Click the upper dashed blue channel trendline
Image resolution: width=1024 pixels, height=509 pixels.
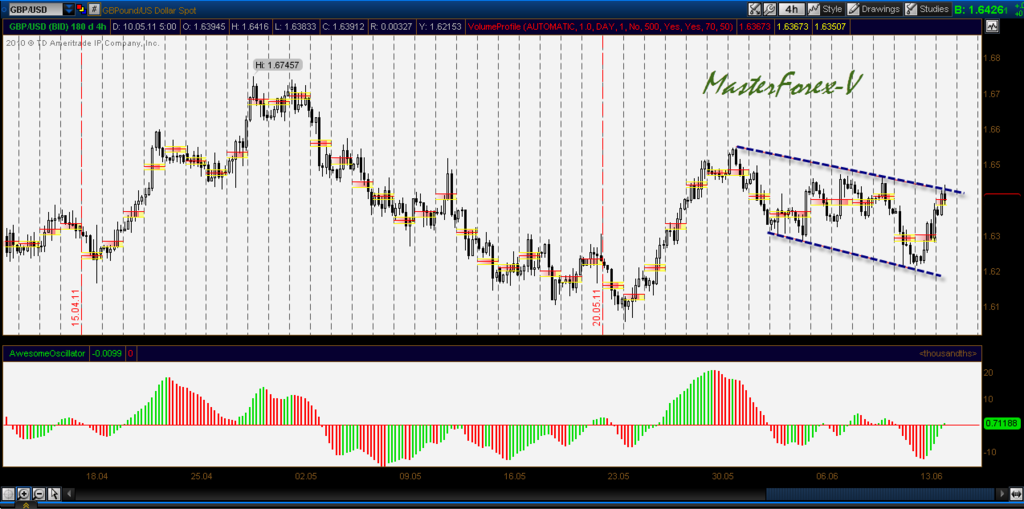849,170
